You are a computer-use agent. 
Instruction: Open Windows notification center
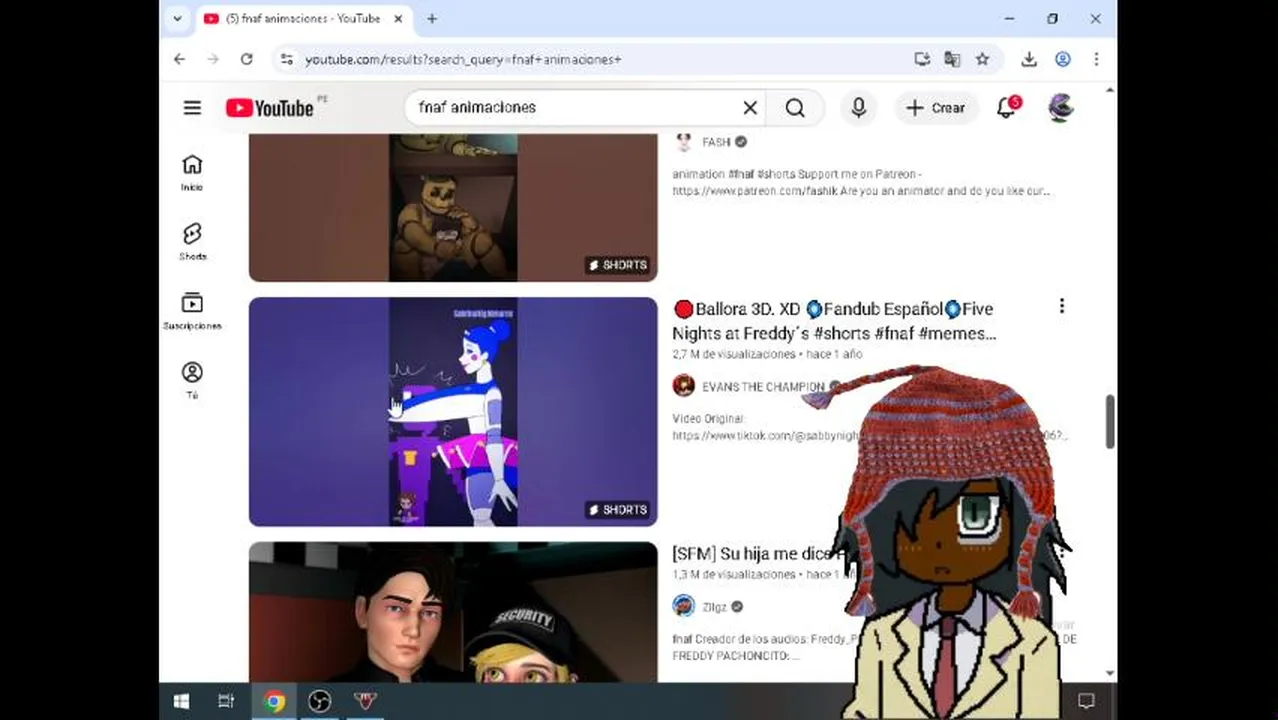1086,701
